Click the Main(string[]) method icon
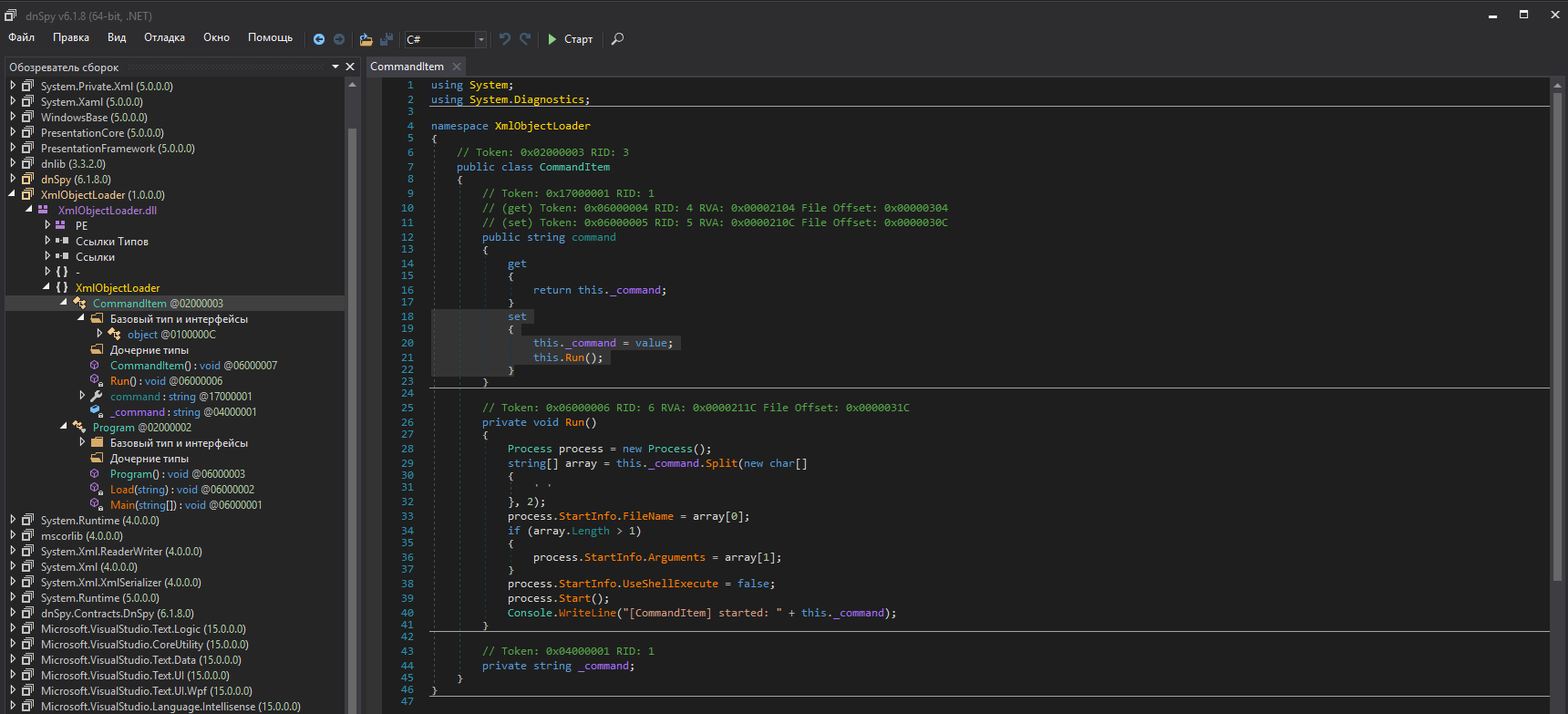Viewport: 1568px width, 714px height. pyautogui.click(x=95, y=504)
